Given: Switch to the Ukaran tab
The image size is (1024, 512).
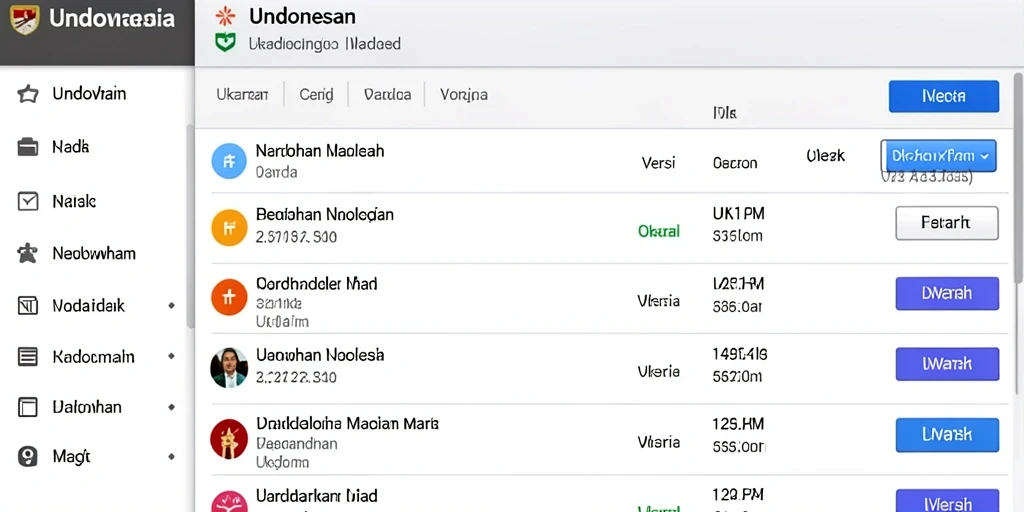Looking at the screenshot, I should [242, 95].
